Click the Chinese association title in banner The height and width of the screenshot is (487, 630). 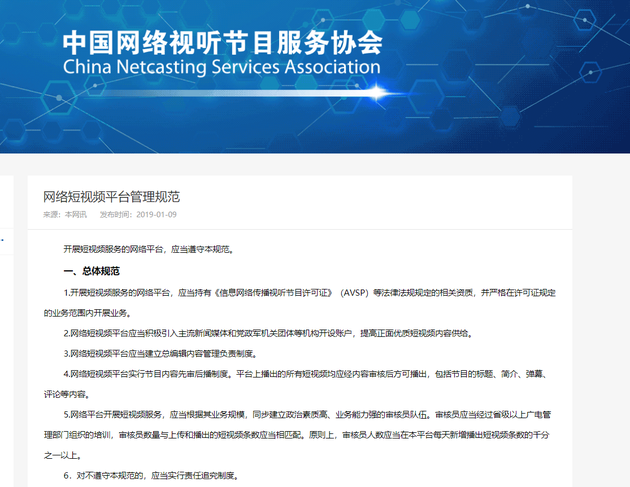[x=223, y=43]
